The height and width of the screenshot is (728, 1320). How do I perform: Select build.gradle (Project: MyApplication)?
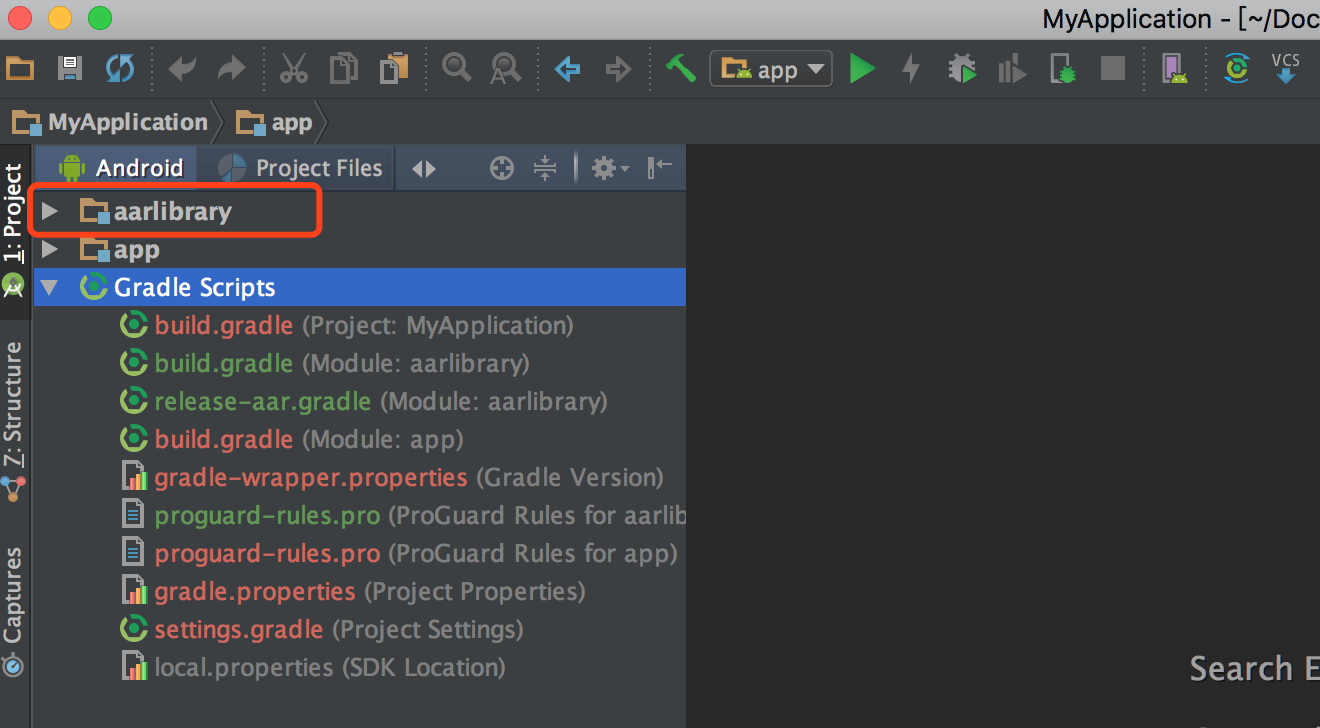346,326
